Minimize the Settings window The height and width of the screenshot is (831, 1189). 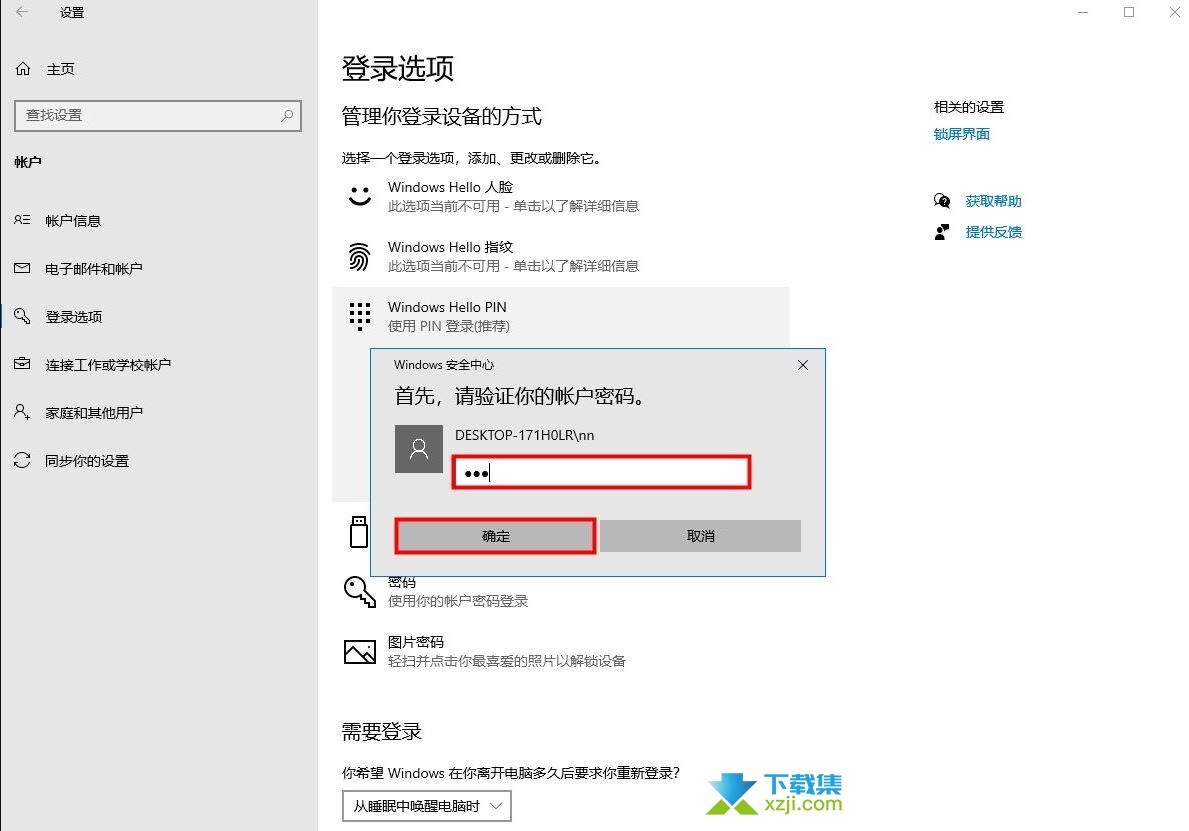tap(1083, 12)
